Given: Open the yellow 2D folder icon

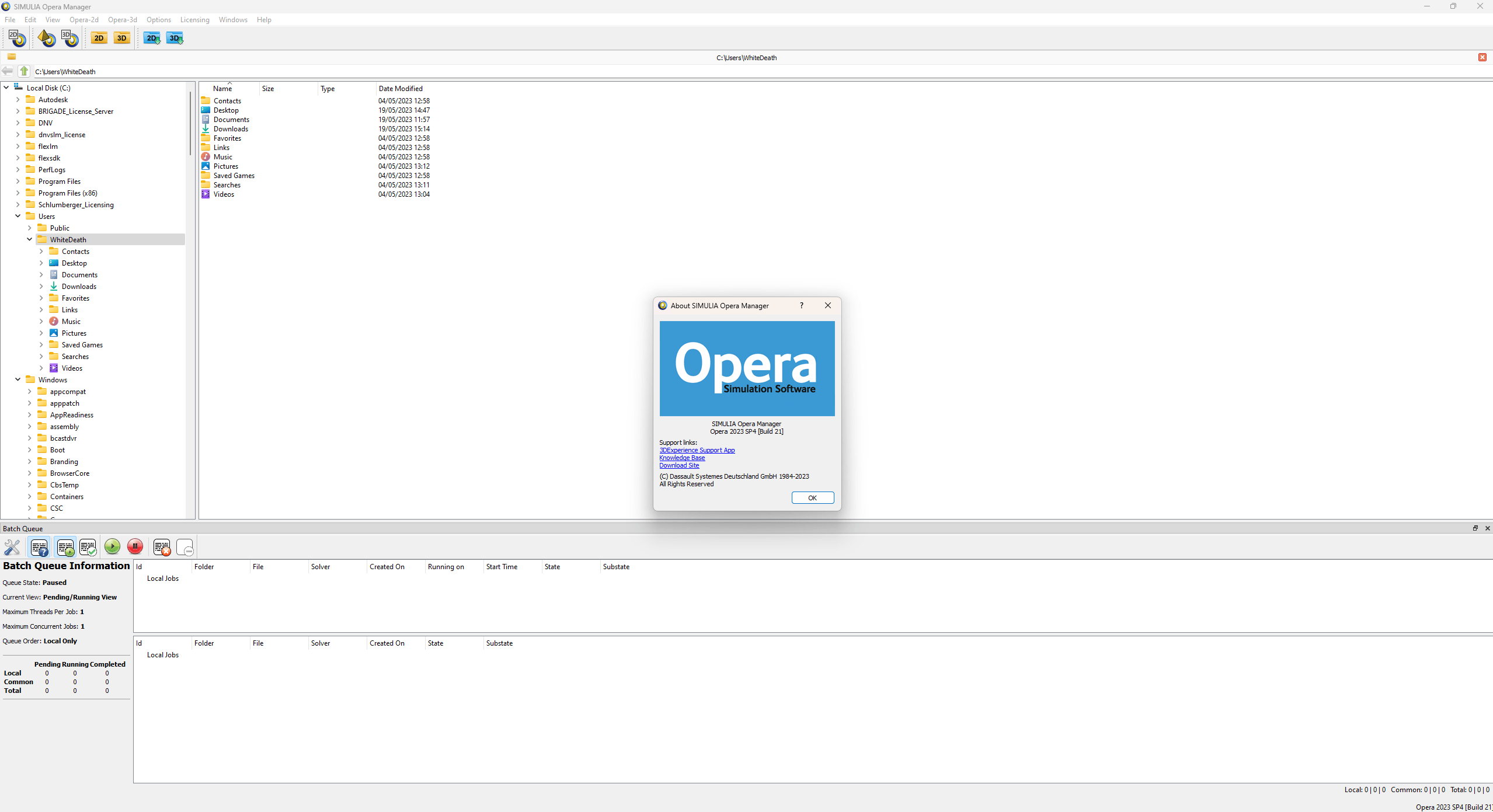Looking at the screenshot, I should pos(99,39).
